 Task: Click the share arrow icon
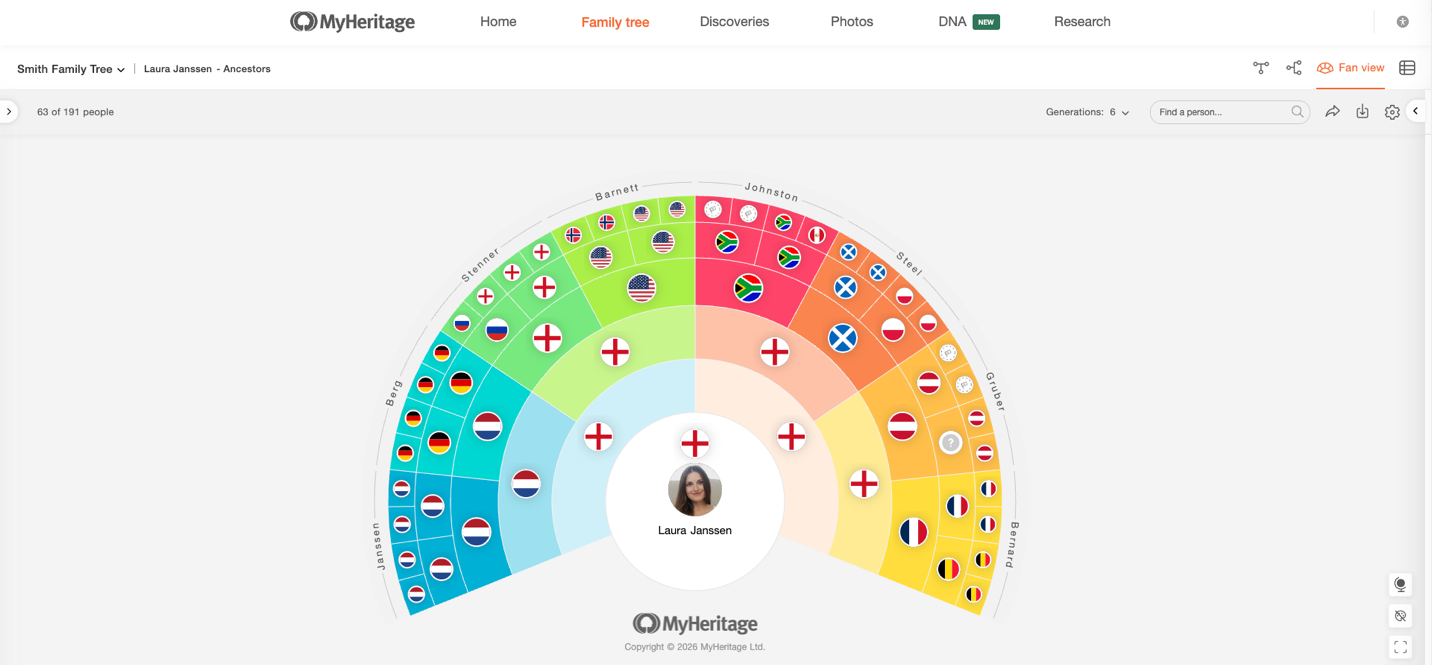(1332, 112)
